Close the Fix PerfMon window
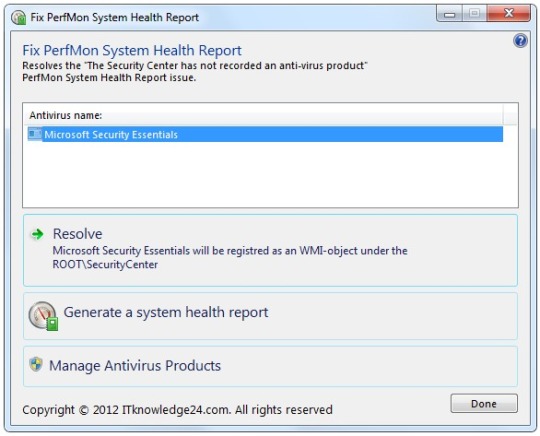The image size is (540, 436). (x=508, y=14)
